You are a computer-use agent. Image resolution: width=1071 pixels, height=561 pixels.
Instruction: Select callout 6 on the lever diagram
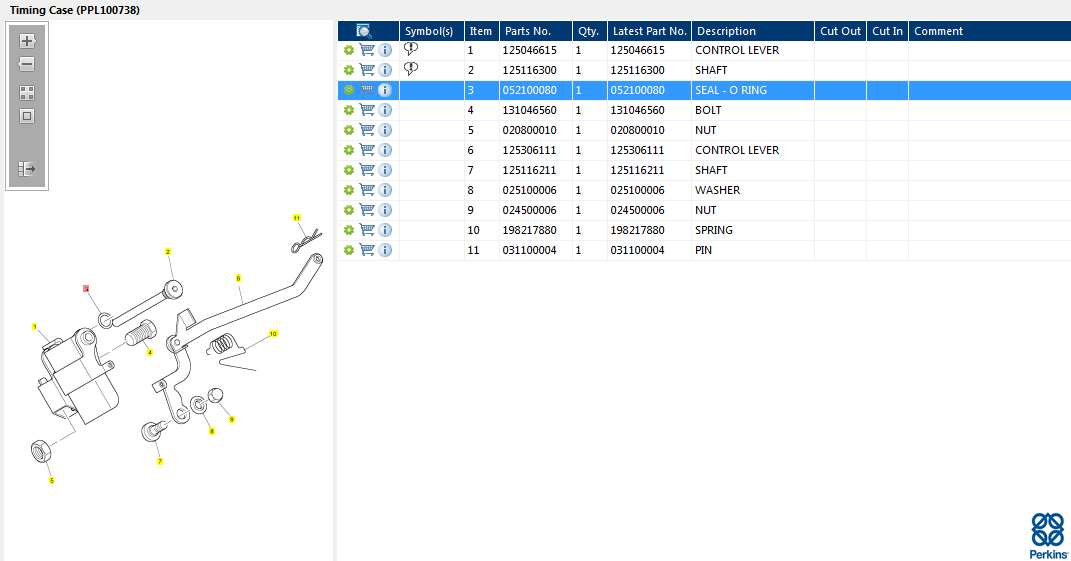[238, 278]
